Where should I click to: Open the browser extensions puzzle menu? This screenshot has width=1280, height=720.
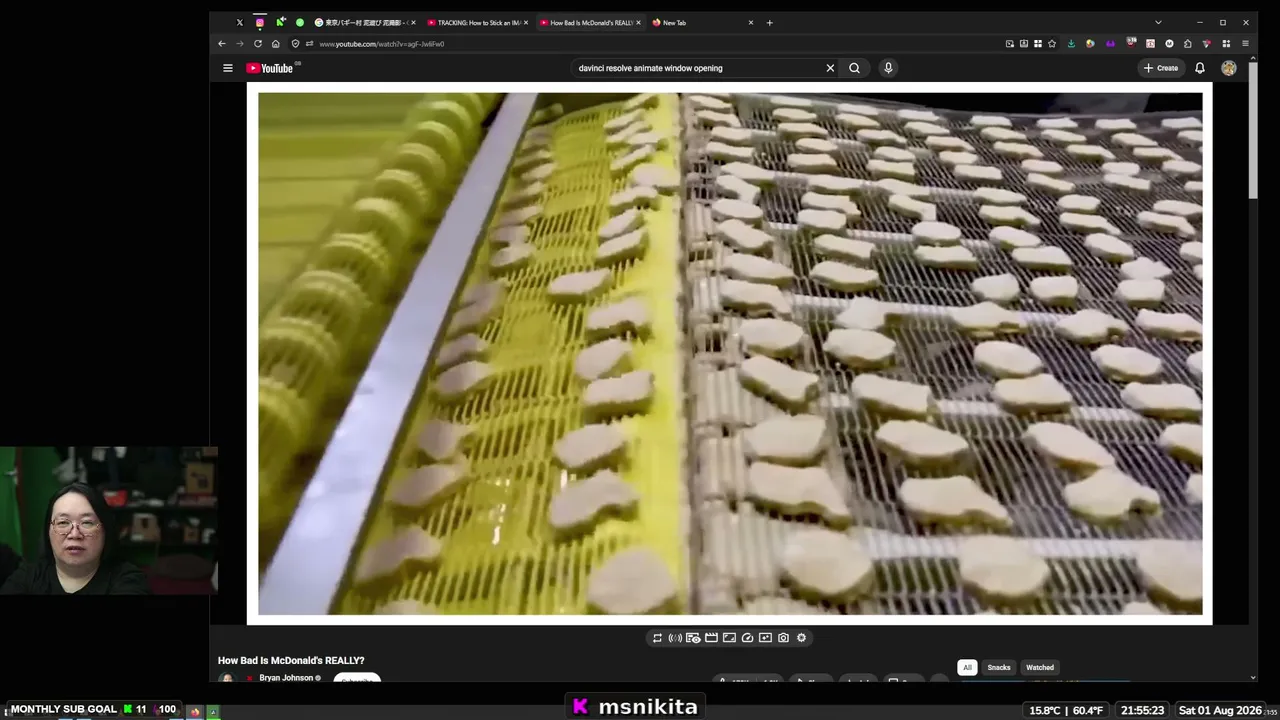1187,44
